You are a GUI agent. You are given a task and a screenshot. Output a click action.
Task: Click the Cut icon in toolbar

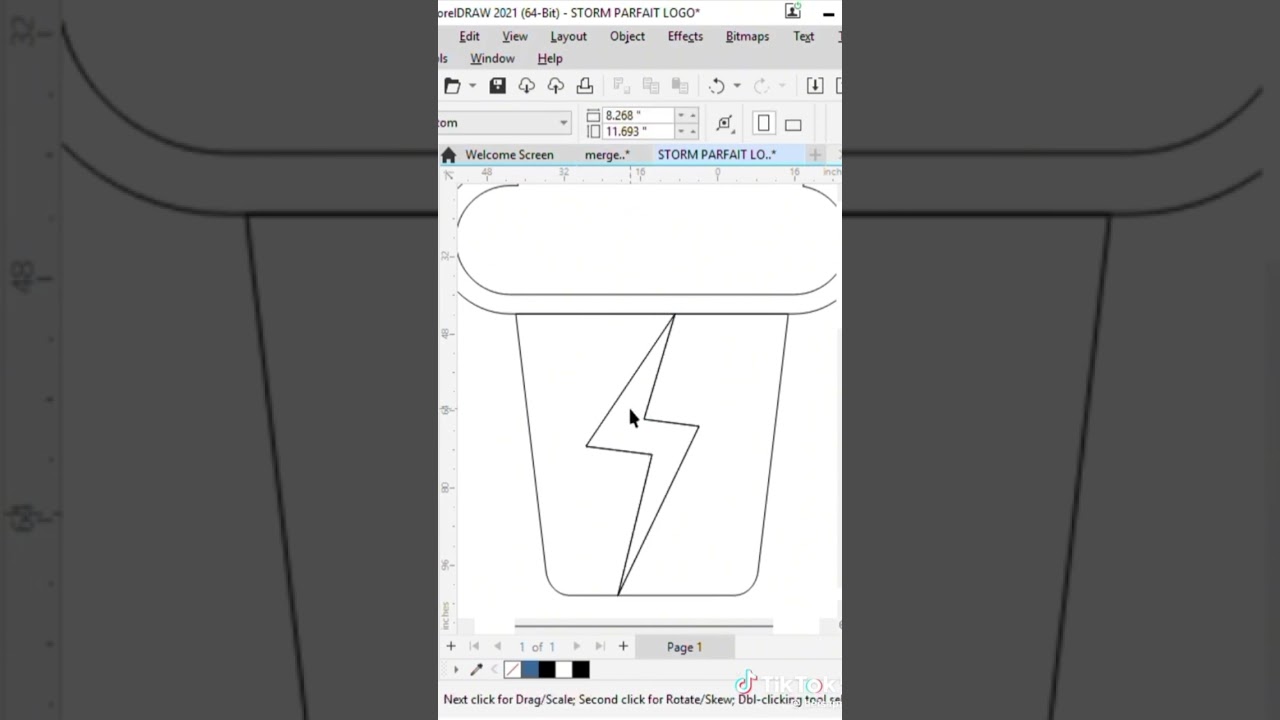[621, 86]
